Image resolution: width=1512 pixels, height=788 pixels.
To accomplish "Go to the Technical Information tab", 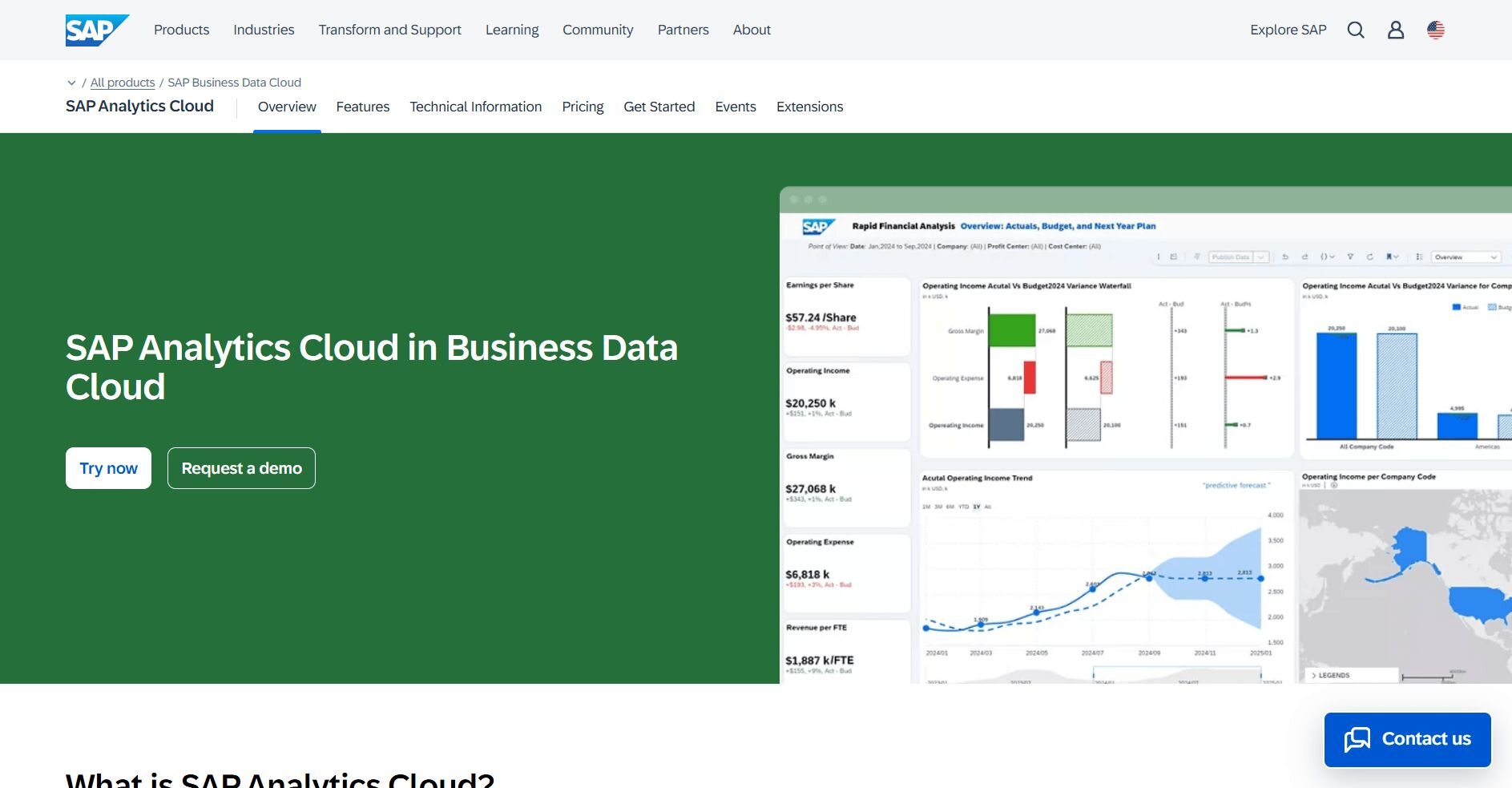I will 475,107.
